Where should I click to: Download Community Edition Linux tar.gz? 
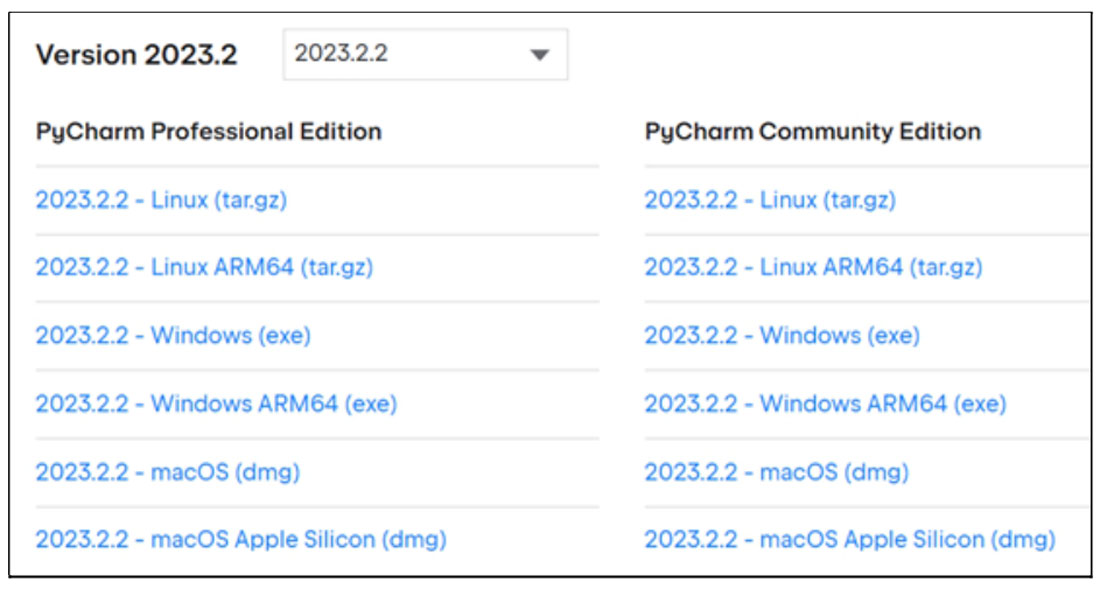[x=770, y=201]
